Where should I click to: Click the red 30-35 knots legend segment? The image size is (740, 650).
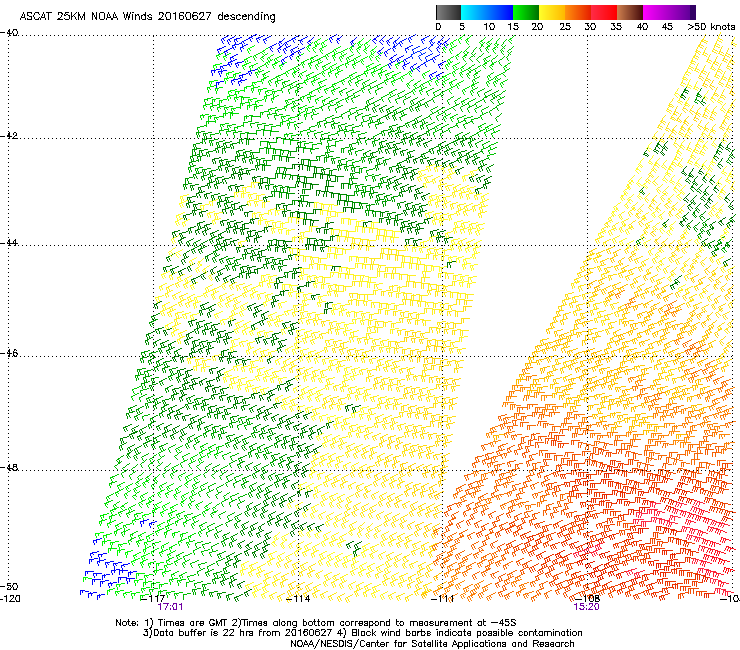(x=604, y=12)
